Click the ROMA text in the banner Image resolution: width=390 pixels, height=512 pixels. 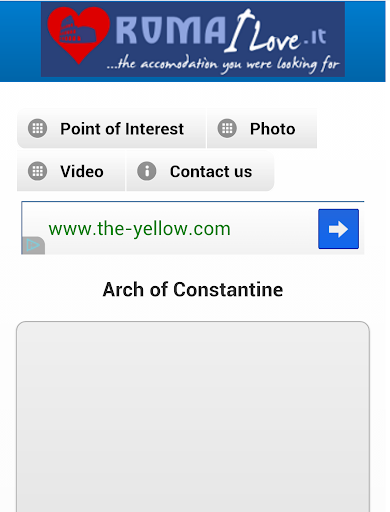171,31
